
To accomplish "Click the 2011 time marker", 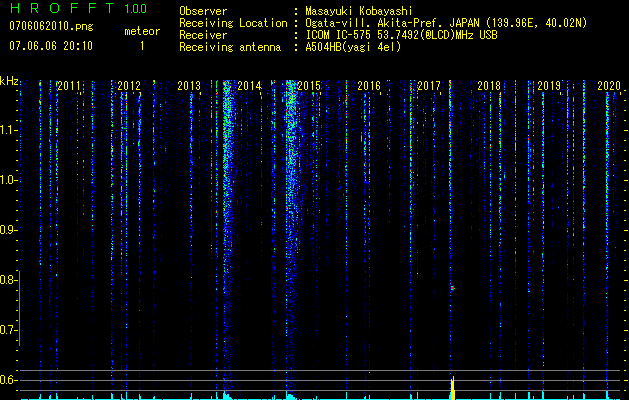I will (69, 86).
